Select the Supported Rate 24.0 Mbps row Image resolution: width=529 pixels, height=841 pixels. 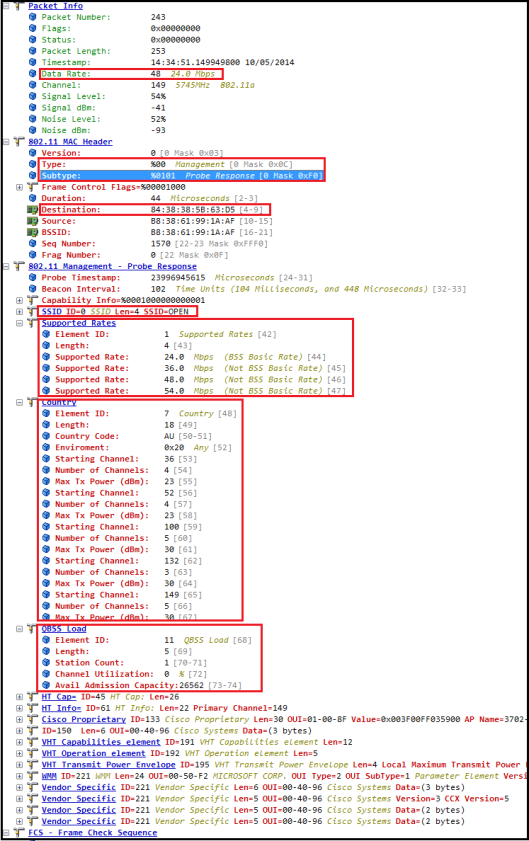coord(184,357)
